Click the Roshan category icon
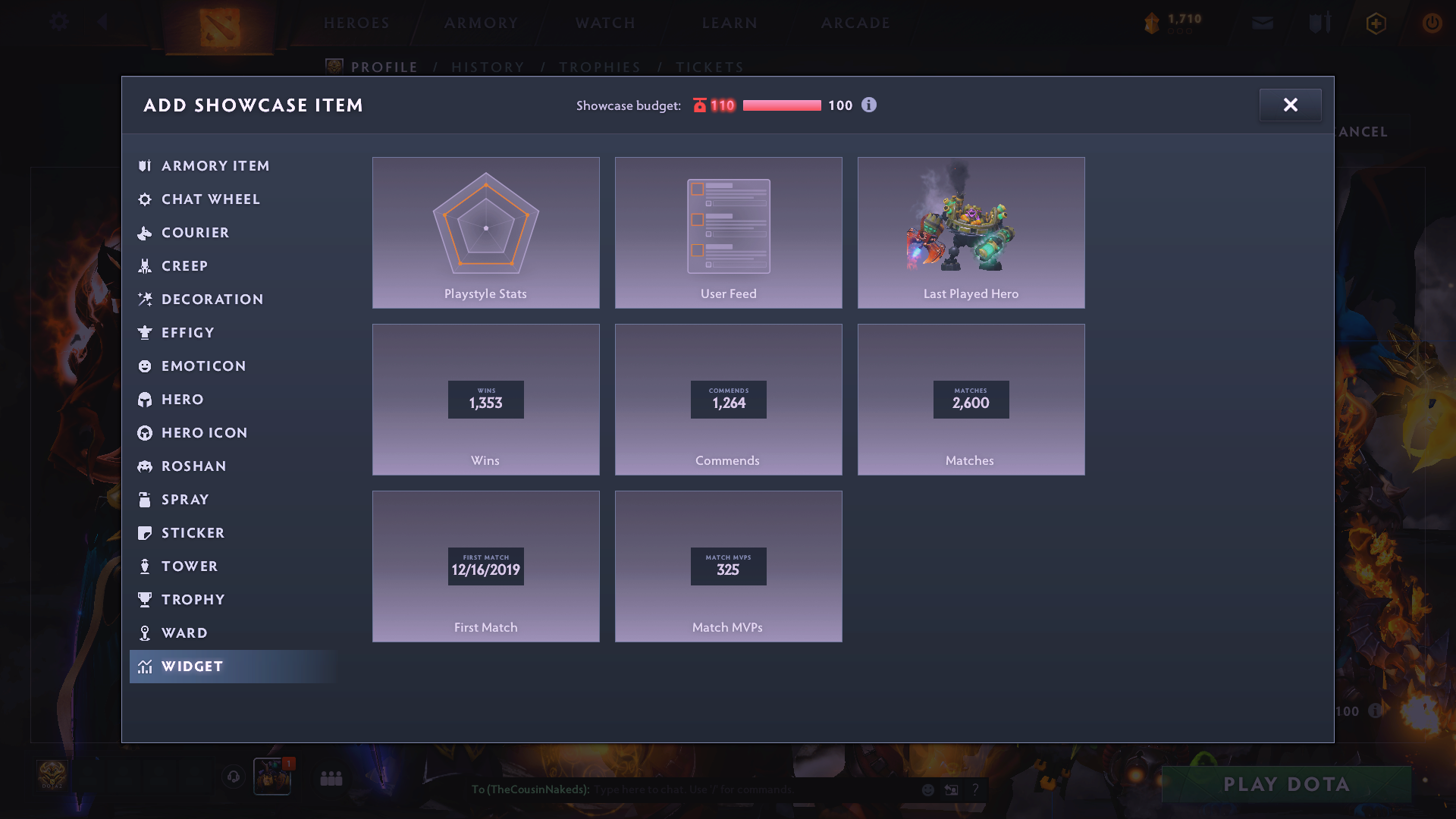1456x819 pixels. point(145,466)
